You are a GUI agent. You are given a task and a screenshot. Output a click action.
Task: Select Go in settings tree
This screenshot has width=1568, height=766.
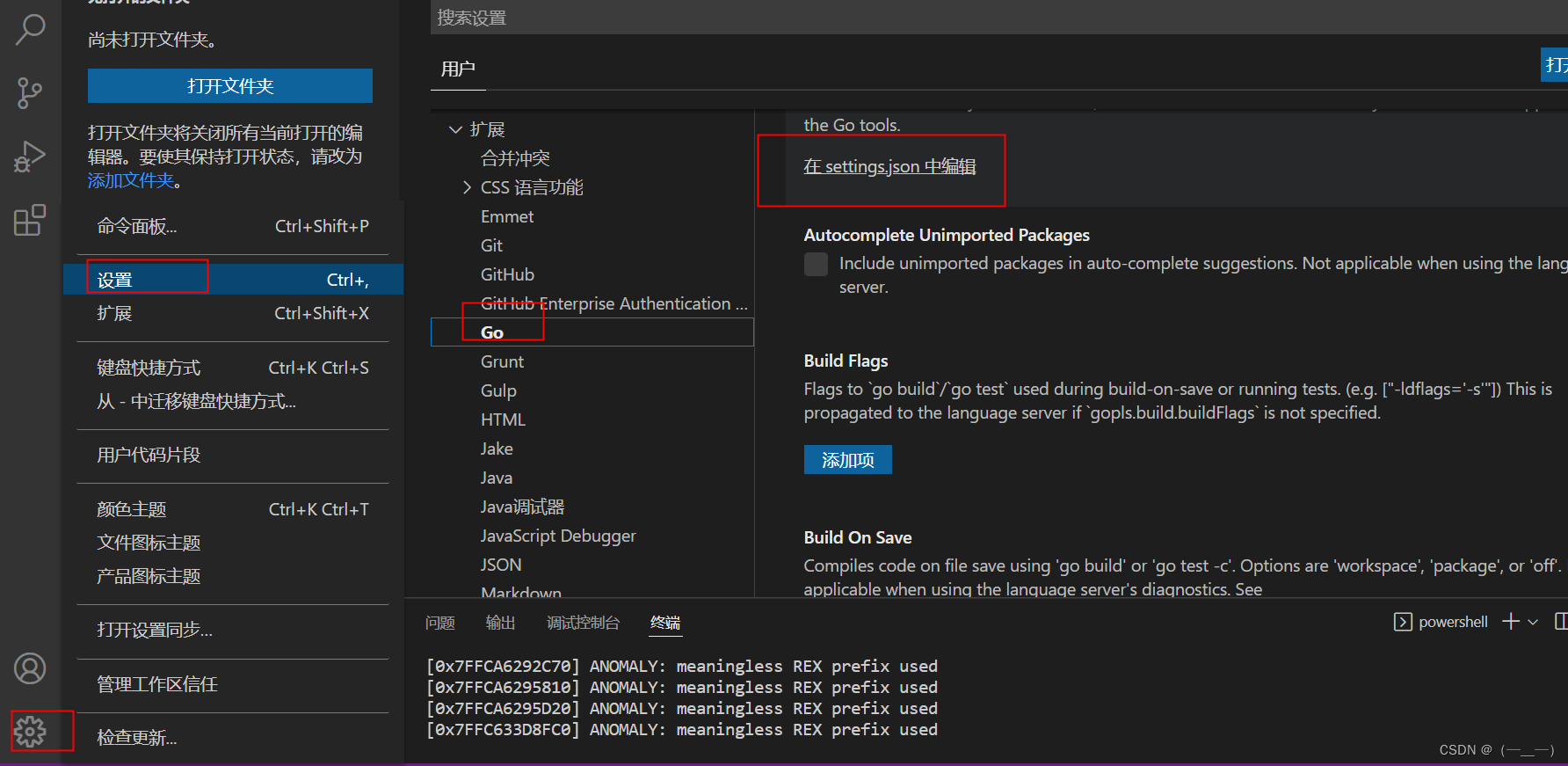pos(592,332)
